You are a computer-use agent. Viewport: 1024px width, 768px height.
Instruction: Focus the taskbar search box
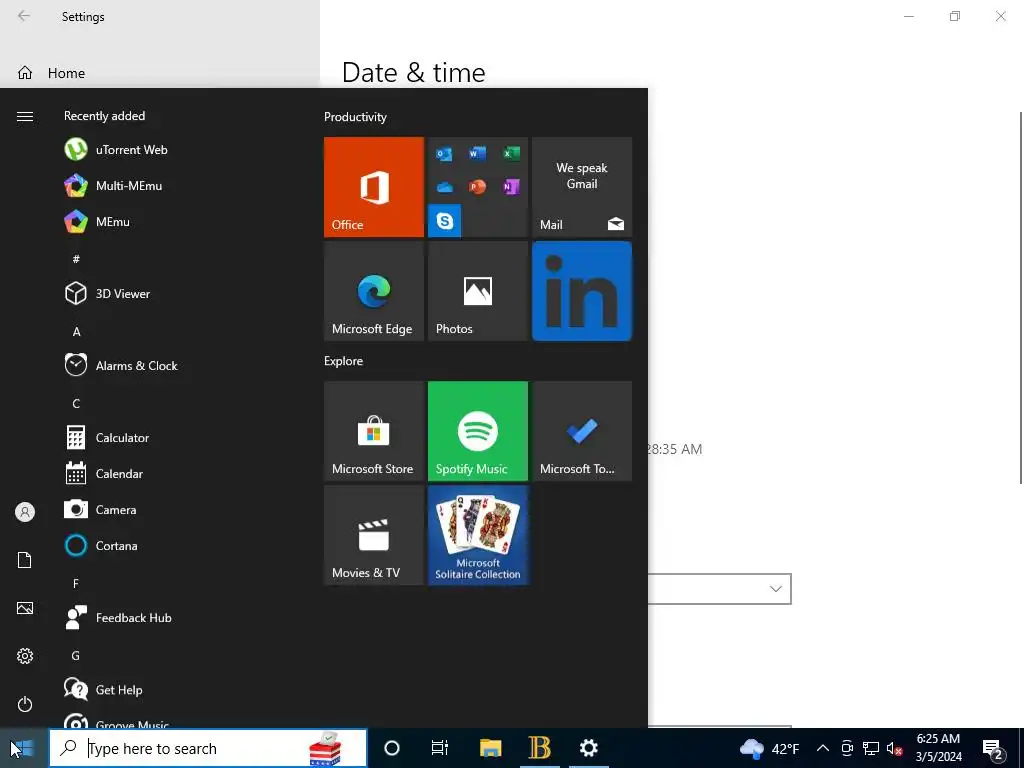click(208, 748)
